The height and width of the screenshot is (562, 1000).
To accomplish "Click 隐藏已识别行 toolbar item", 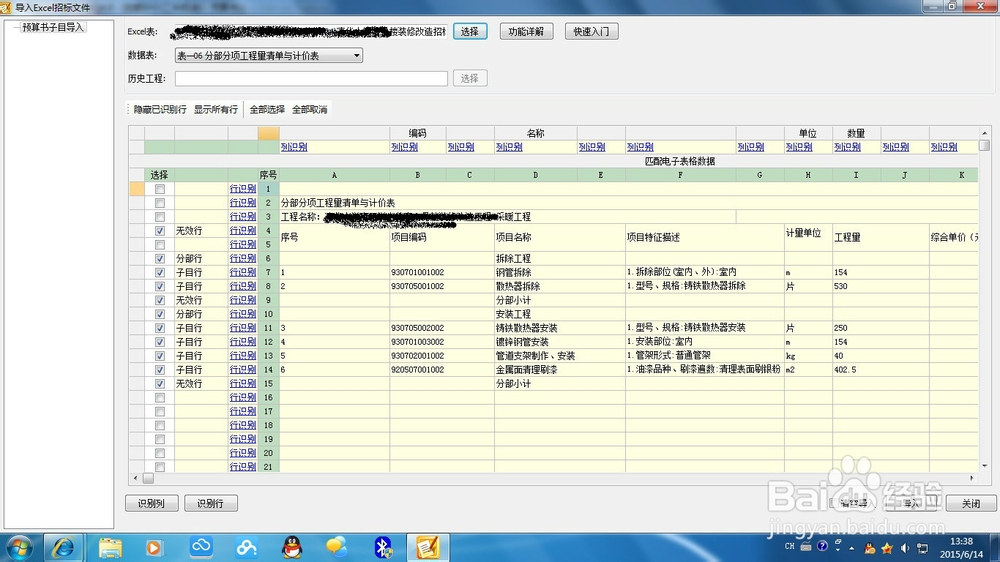I will pyautogui.click(x=159, y=110).
